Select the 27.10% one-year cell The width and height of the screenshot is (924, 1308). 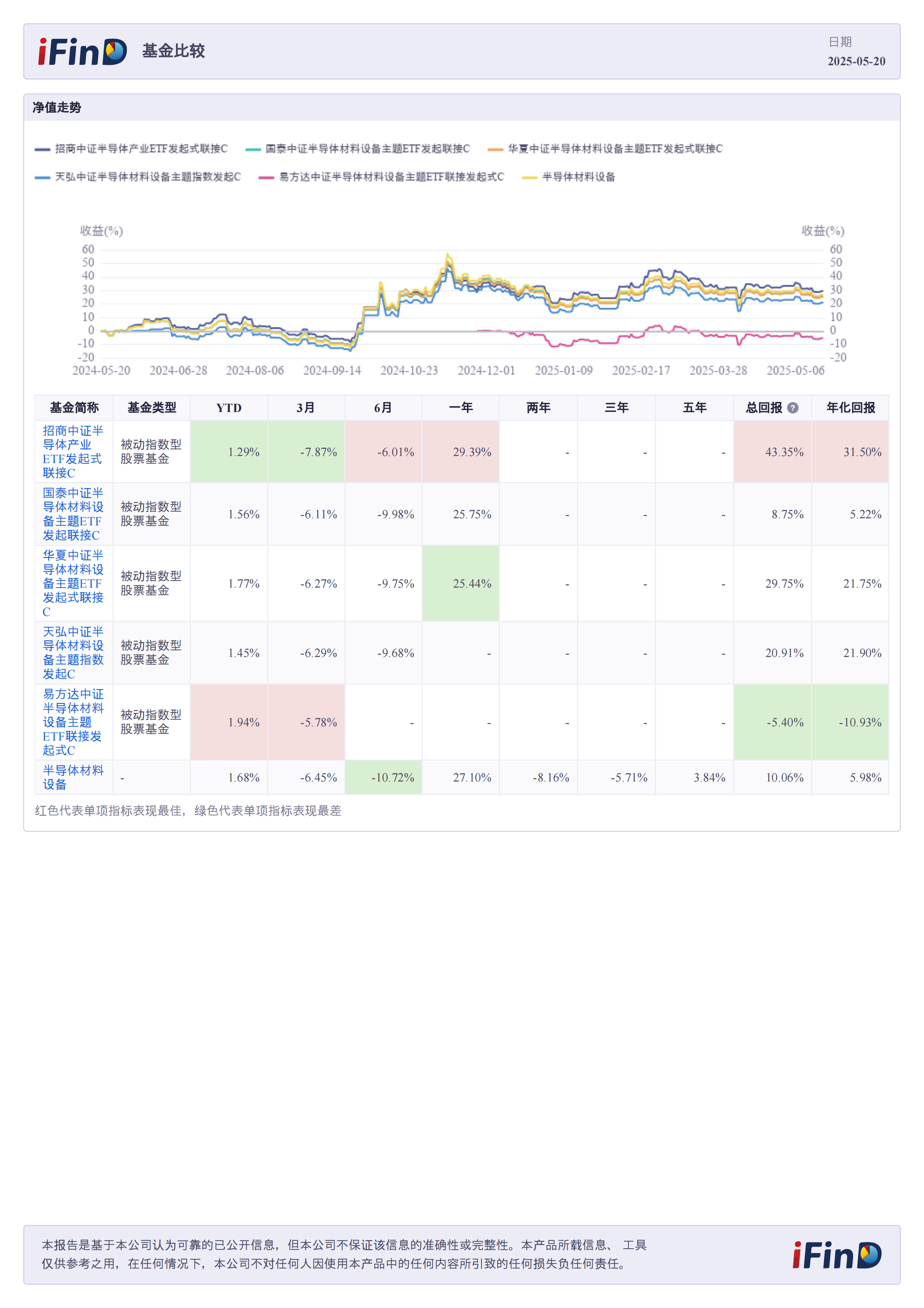pyautogui.click(x=461, y=778)
